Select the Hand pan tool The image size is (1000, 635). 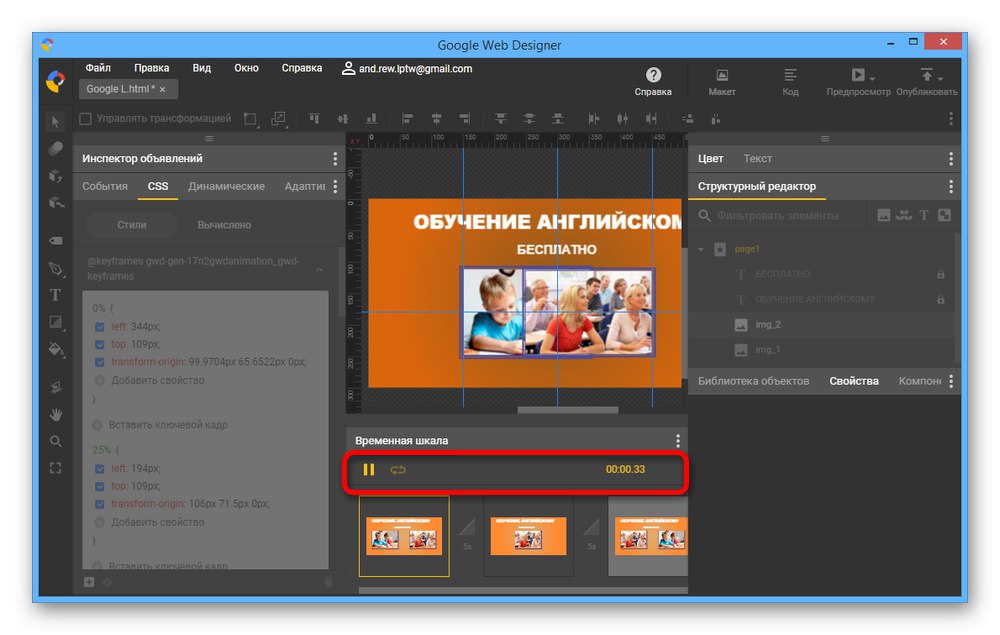pos(55,414)
